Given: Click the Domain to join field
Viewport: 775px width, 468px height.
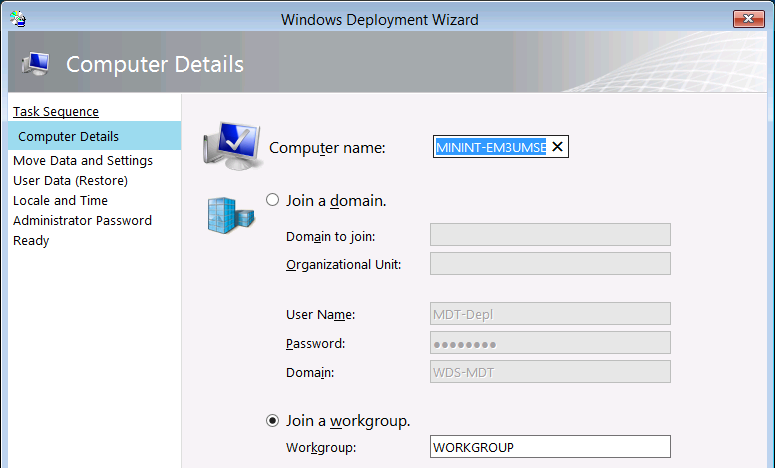Looking at the screenshot, I should click(x=550, y=234).
